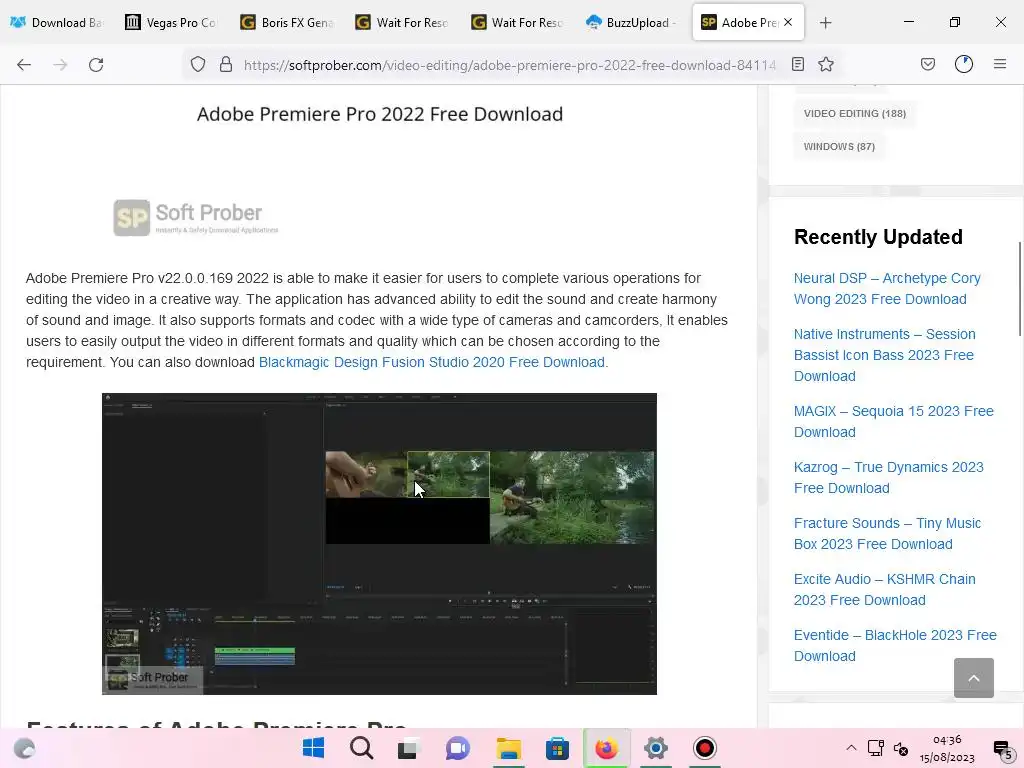Open Eventide BlackHole 2023 link
This screenshot has width=1024, height=768.
(895, 646)
